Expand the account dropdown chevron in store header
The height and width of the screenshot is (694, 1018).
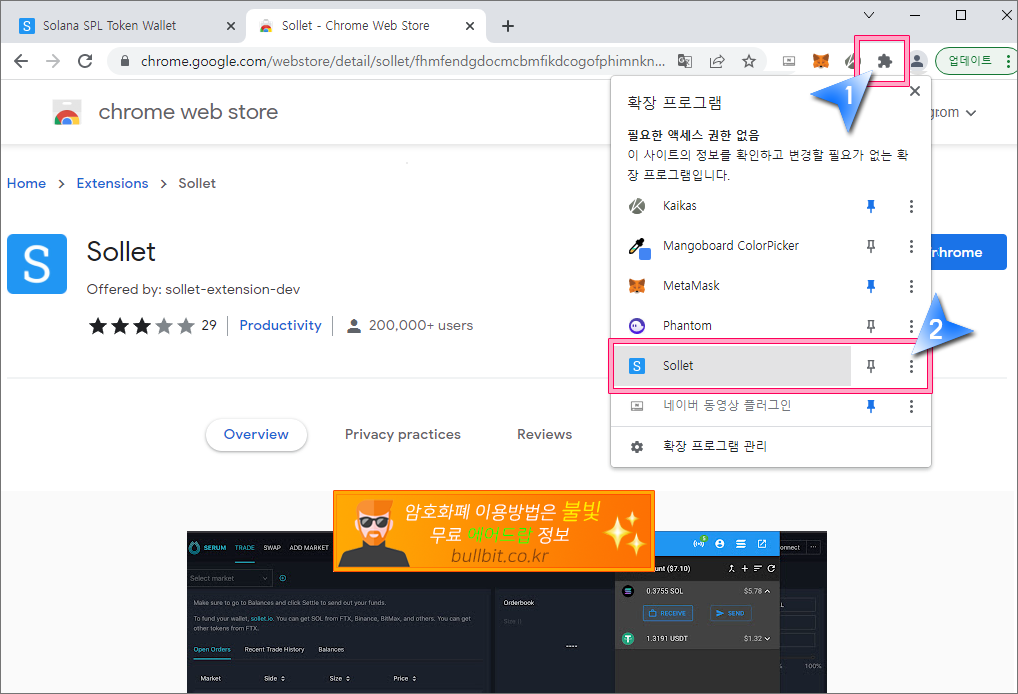971,113
